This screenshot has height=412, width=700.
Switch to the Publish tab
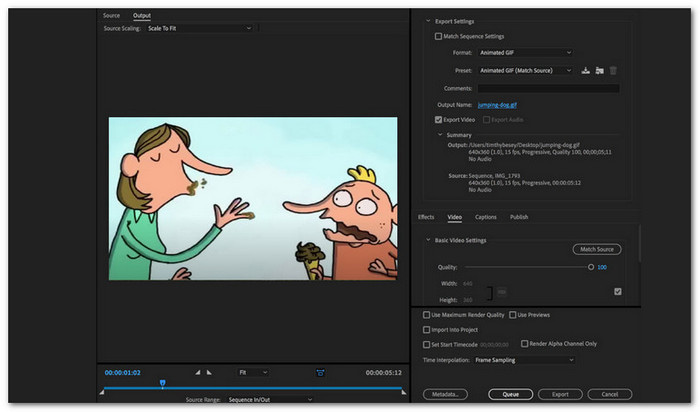point(519,217)
